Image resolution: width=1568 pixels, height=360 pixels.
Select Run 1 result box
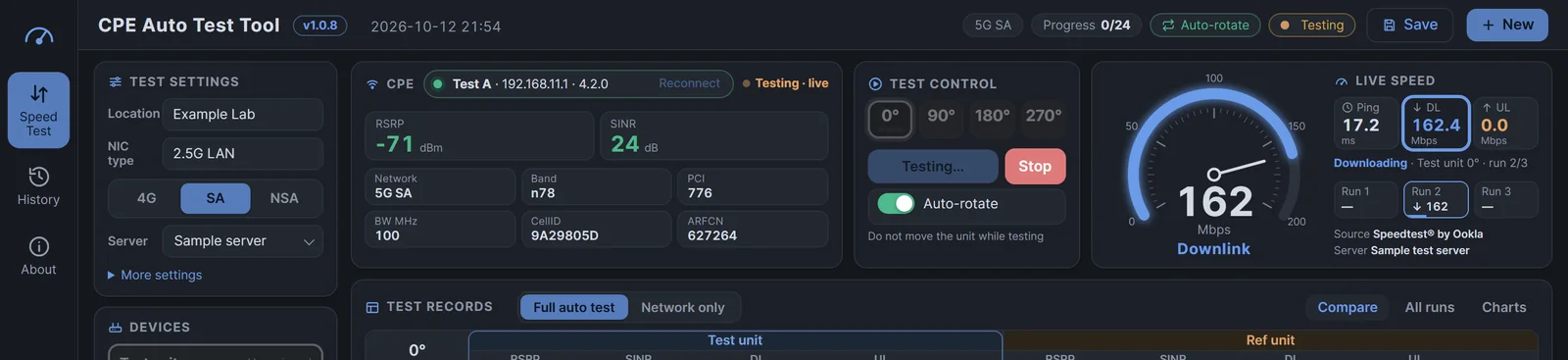coord(1366,199)
